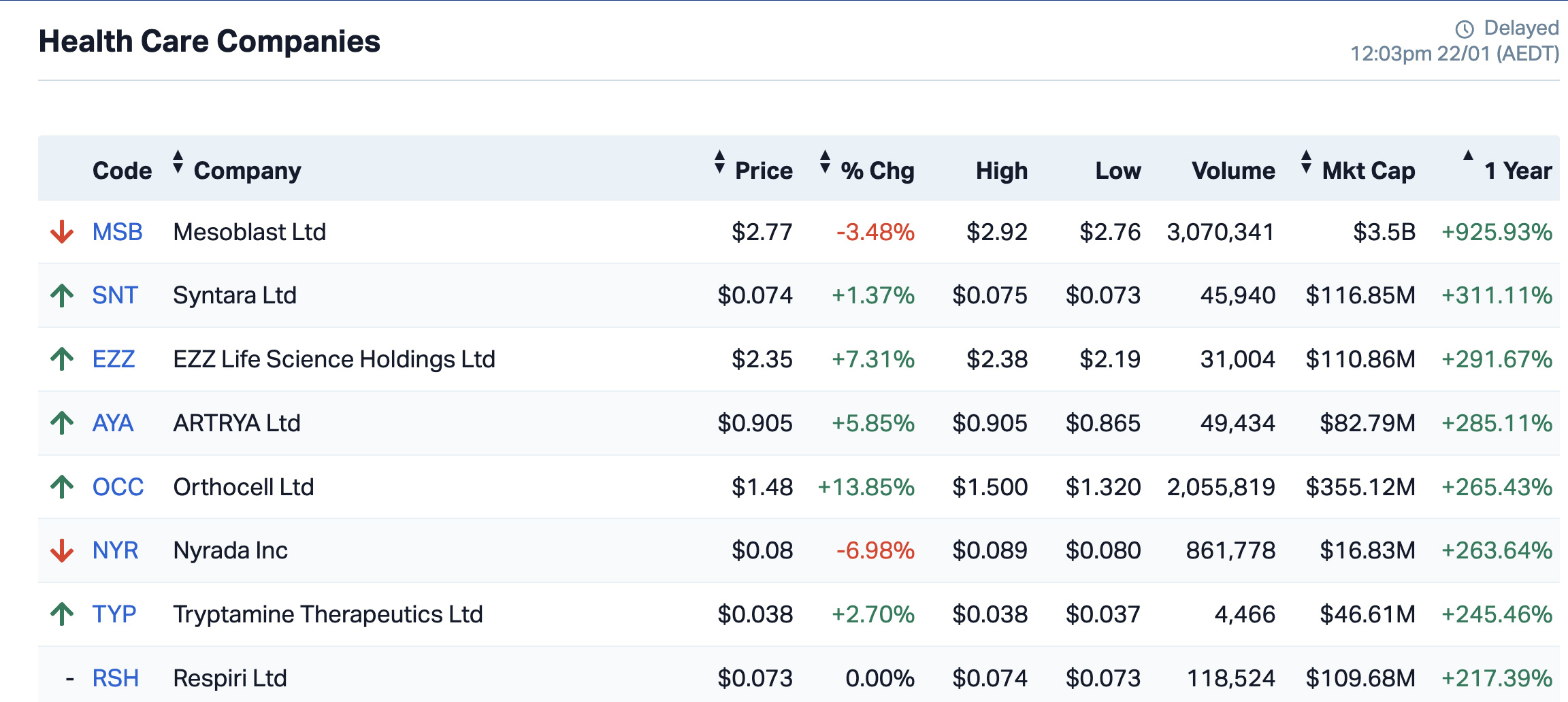Sort by % Chg using its sort arrows
1568x702 pixels.
click(826, 162)
